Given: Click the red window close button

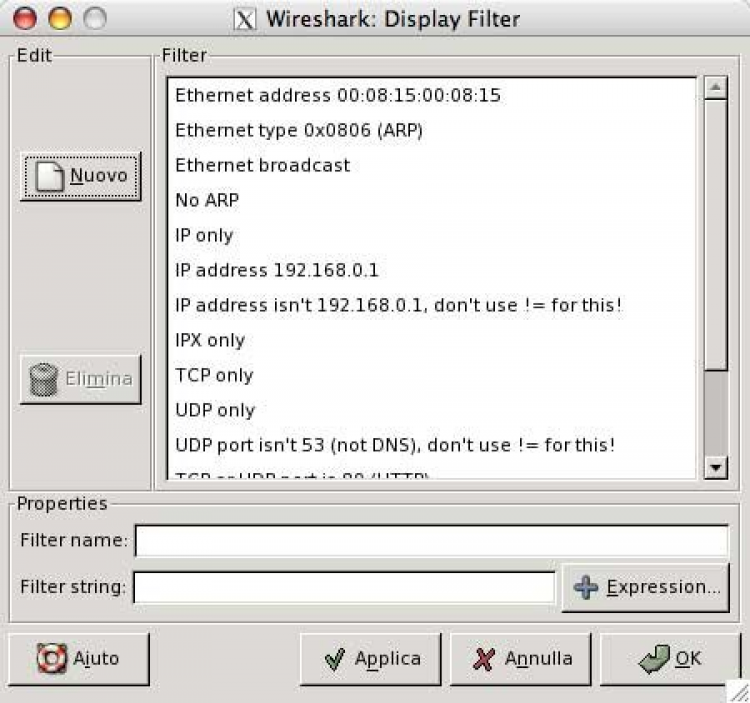Looking at the screenshot, I should coord(24,18).
